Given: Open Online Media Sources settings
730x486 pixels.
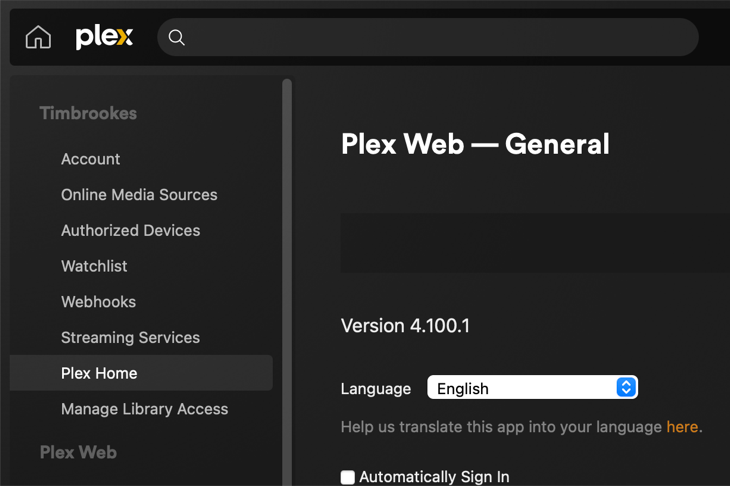Looking at the screenshot, I should [139, 195].
